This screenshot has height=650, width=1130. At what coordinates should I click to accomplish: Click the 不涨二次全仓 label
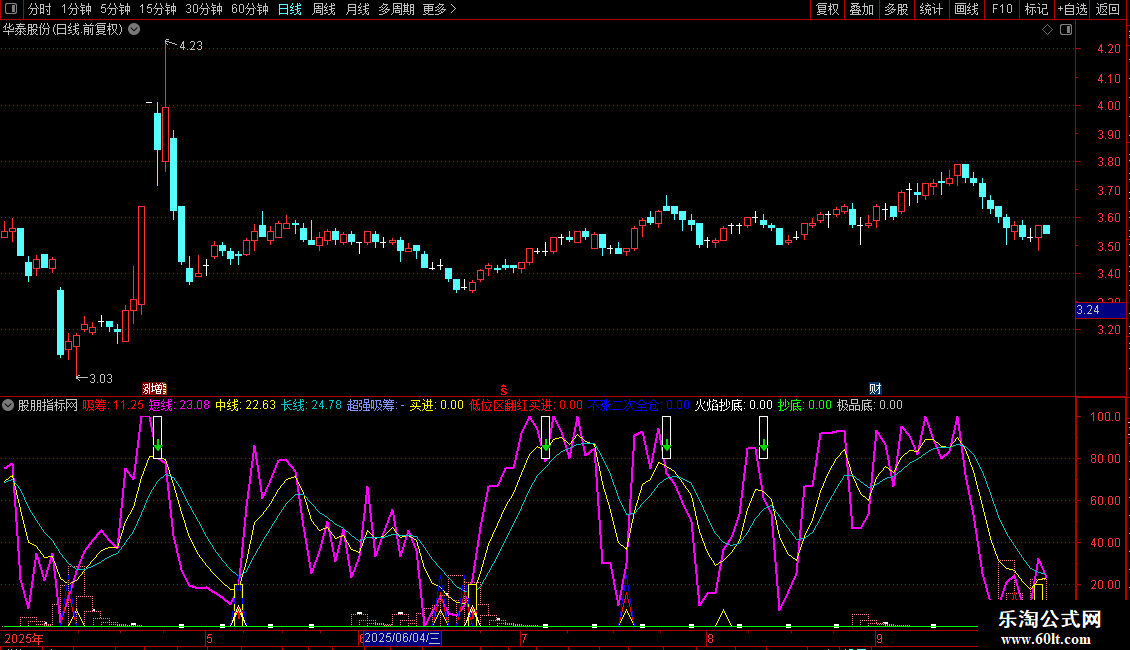pos(639,405)
